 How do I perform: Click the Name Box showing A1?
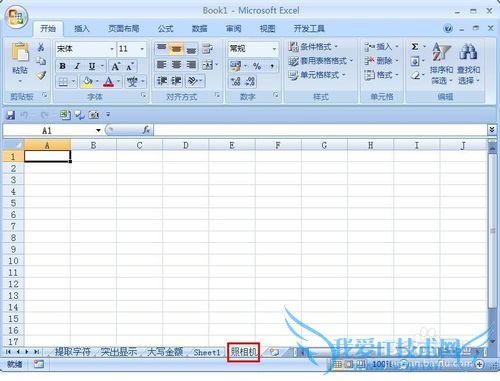click(52, 130)
